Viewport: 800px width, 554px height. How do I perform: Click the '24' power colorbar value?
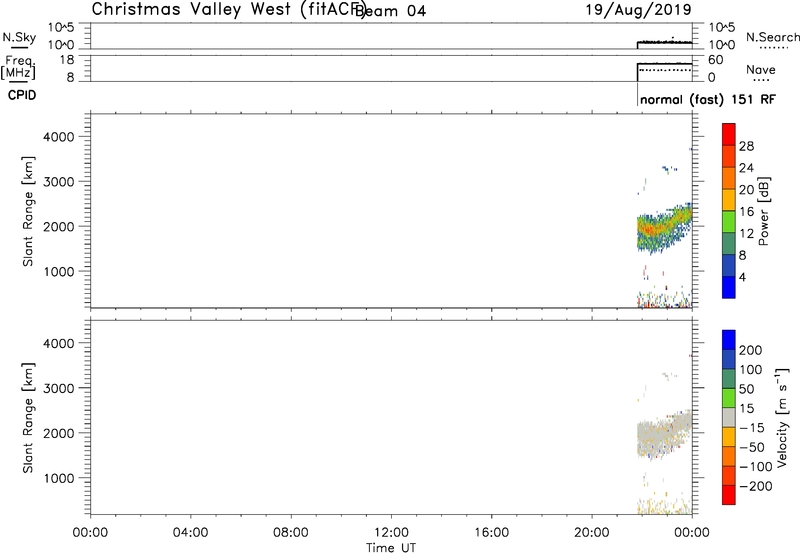click(746, 168)
